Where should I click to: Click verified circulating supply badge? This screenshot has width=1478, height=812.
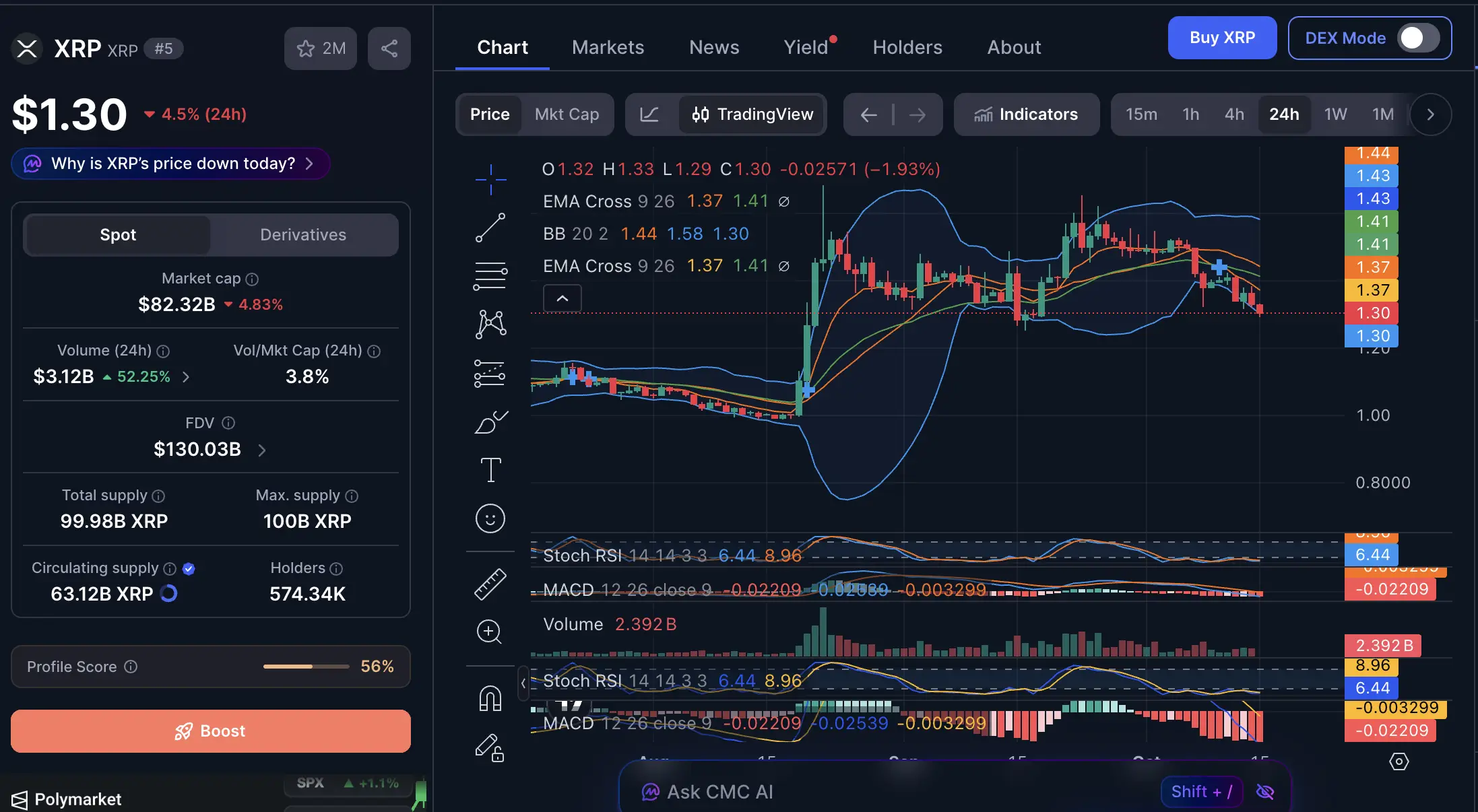[189, 569]
